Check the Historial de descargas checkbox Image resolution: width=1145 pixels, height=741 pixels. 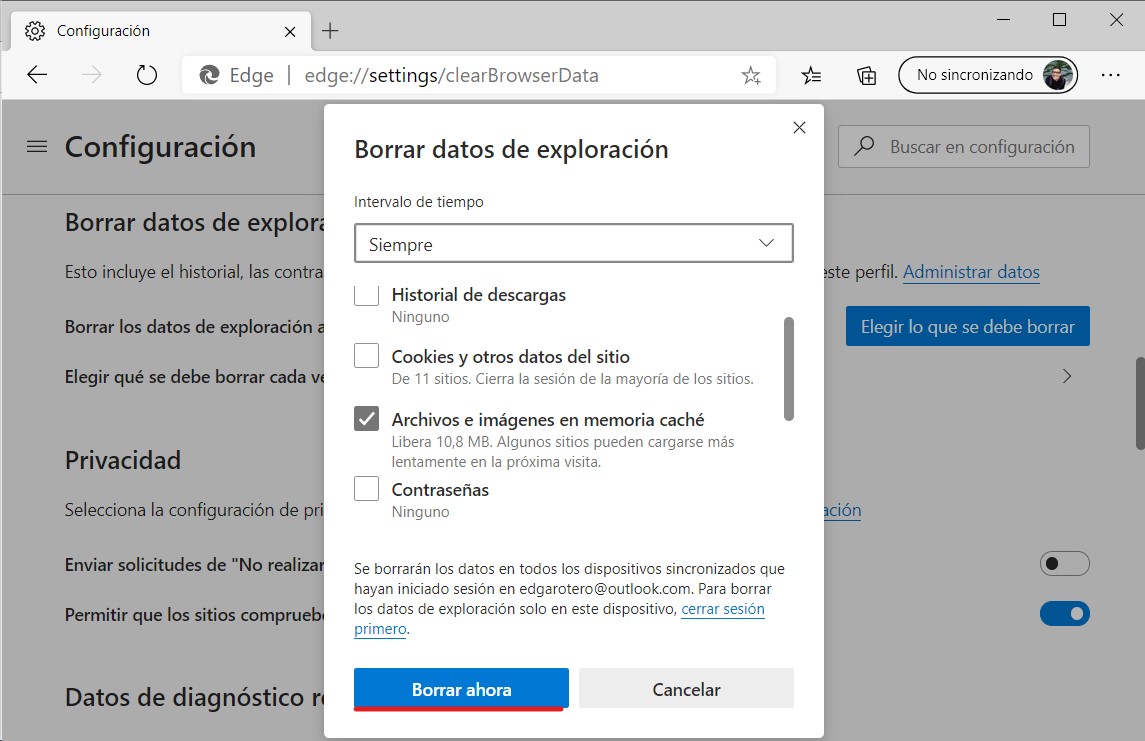coord(367,295)
